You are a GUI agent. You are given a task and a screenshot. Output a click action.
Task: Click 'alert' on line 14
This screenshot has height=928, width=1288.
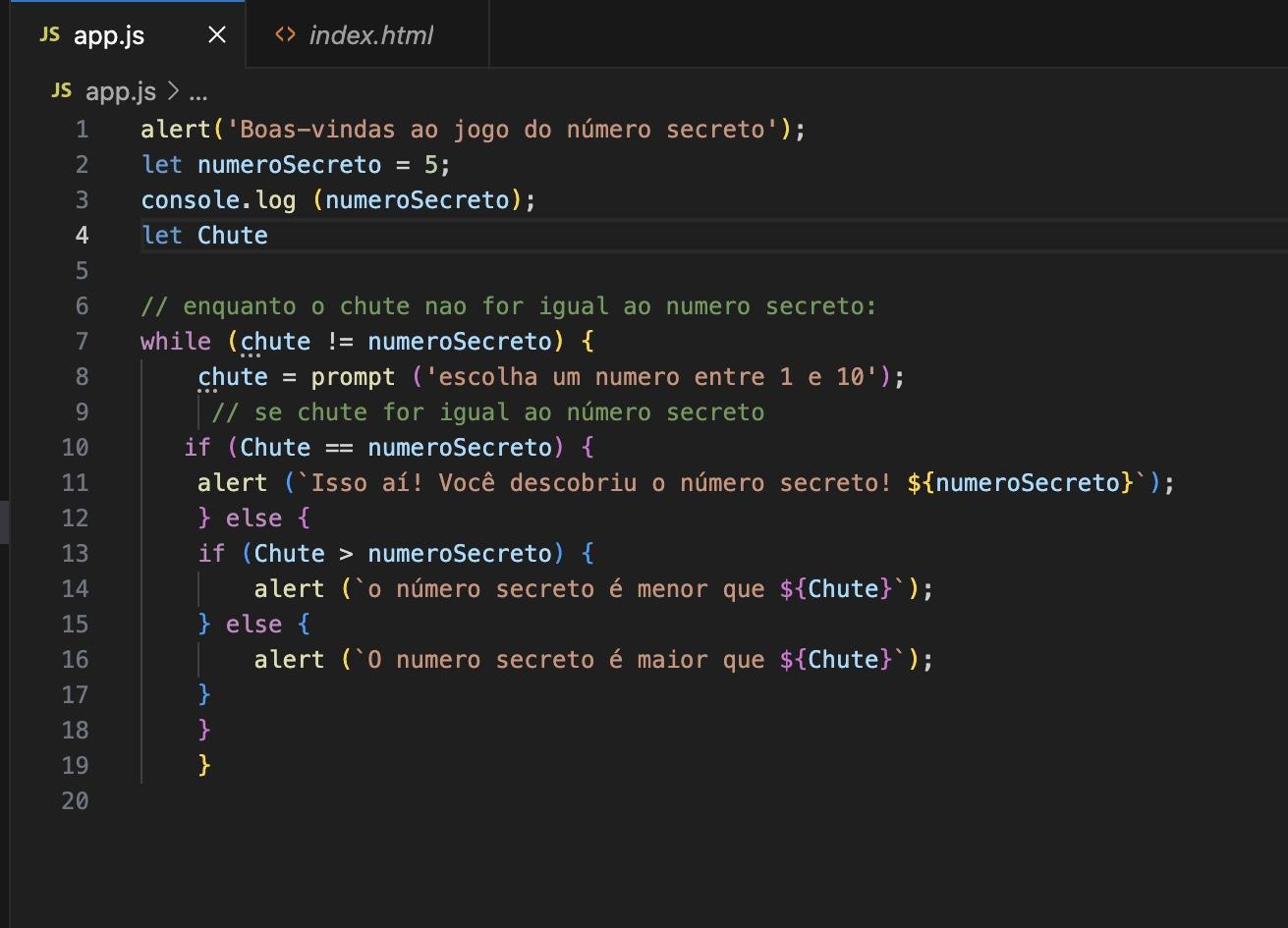coord(289,589)
